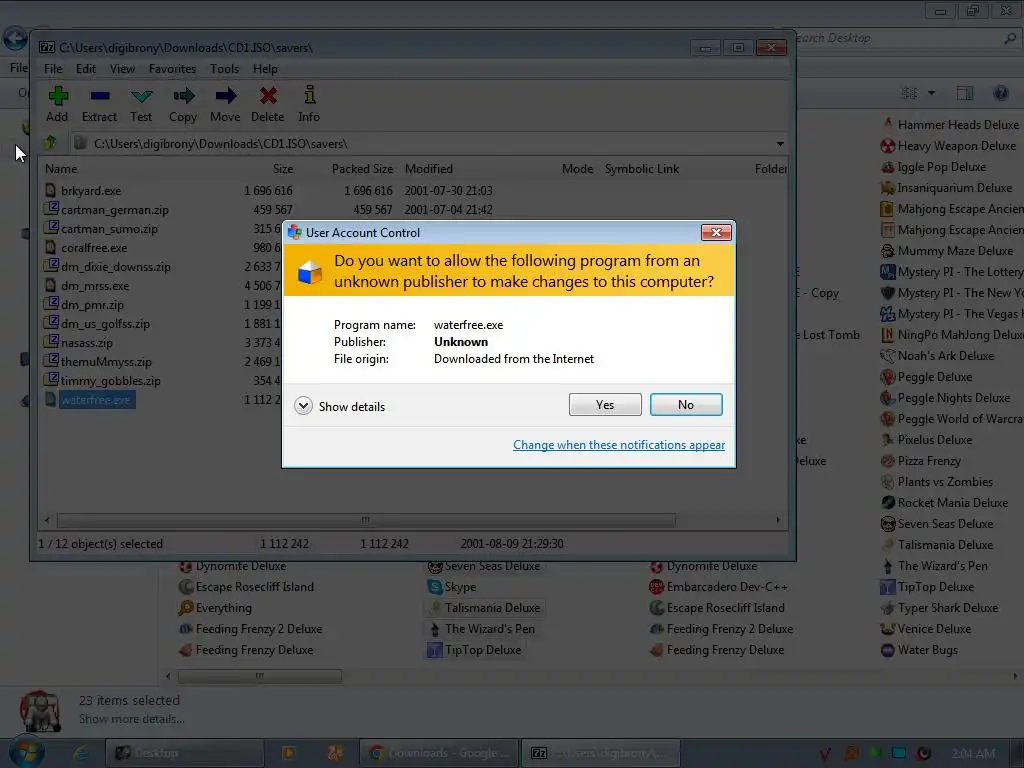
Task: Click Show more details link in Explorer
Action: 131,719
